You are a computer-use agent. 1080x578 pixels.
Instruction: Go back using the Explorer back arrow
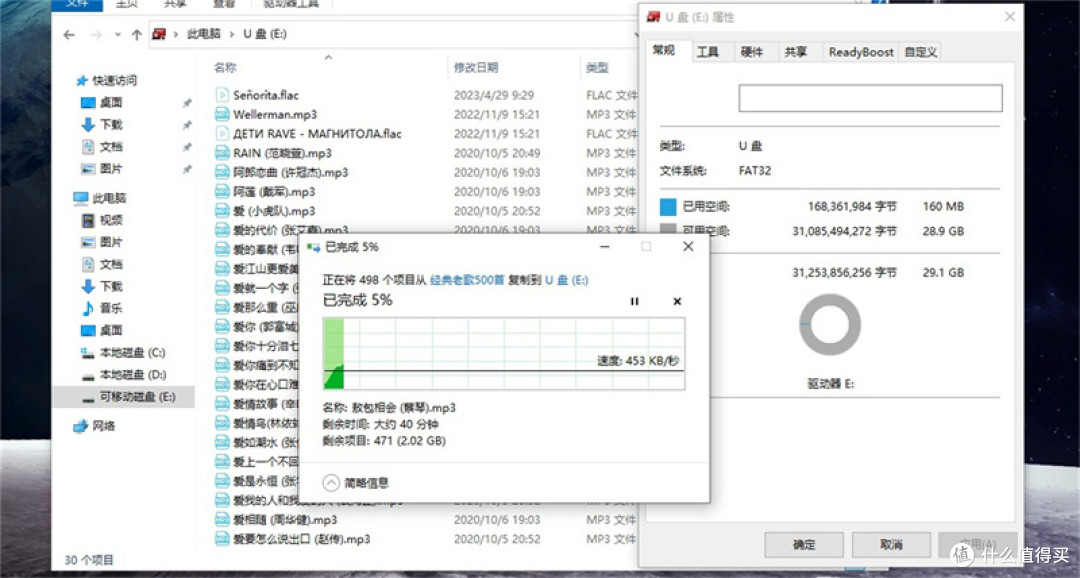coord(69,34)
